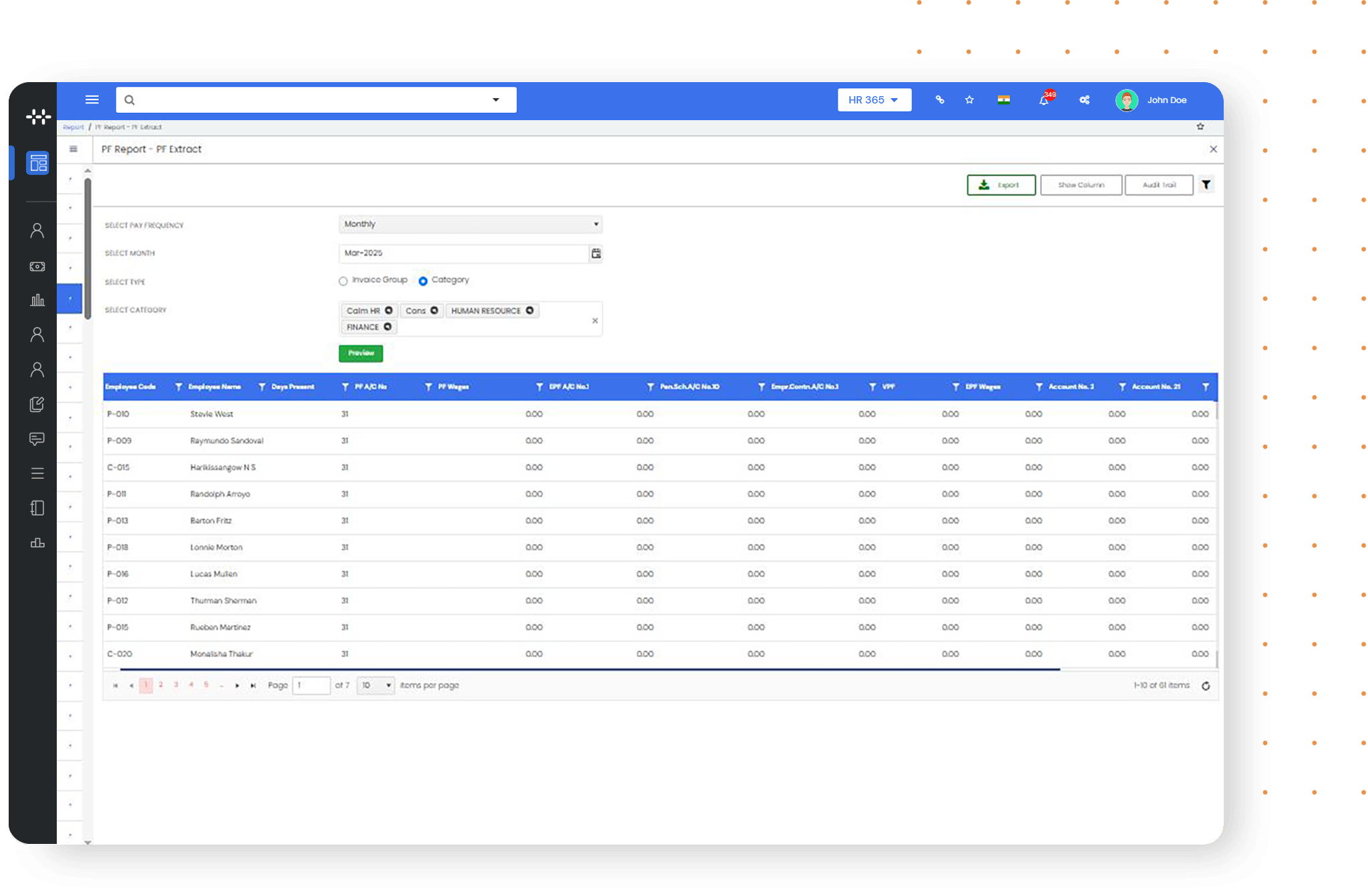Refresh the grid using the reload icon
Viewport: 1368px width, 896px height.
click(x=1206, y=686)
